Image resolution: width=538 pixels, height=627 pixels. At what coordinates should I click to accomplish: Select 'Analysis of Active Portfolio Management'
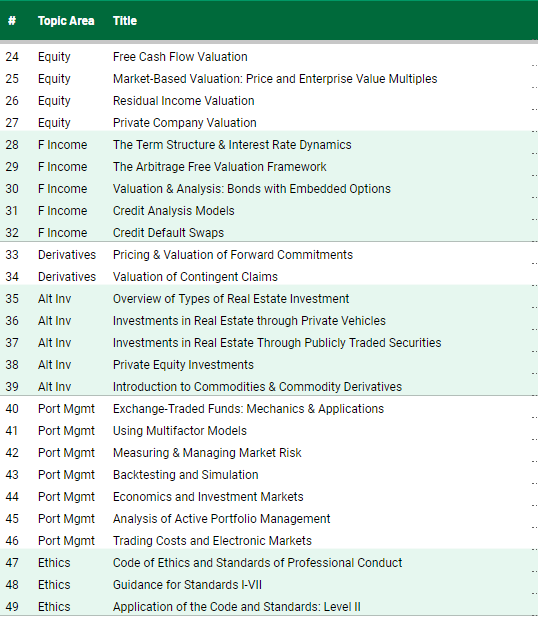(222, 519)
